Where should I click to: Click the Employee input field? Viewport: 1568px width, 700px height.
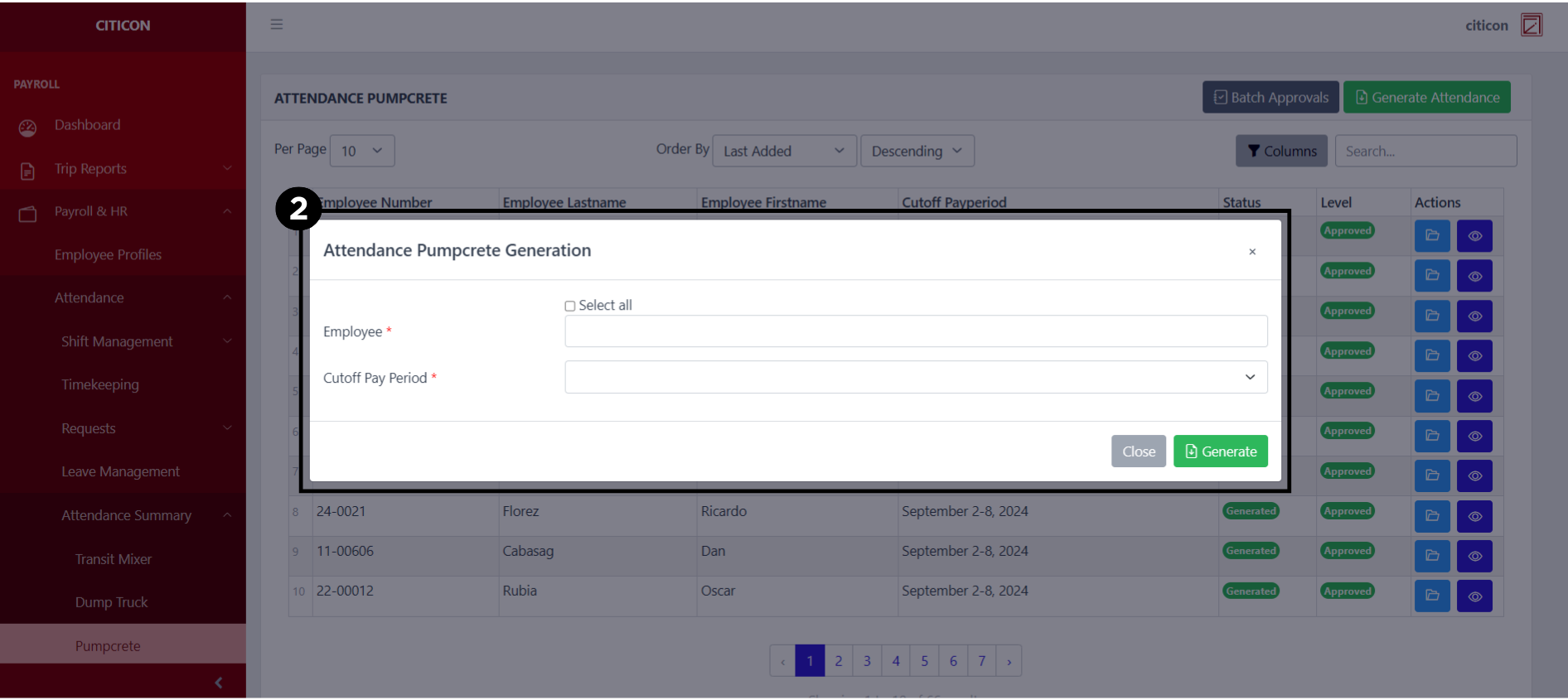click(x=916, y=331)
